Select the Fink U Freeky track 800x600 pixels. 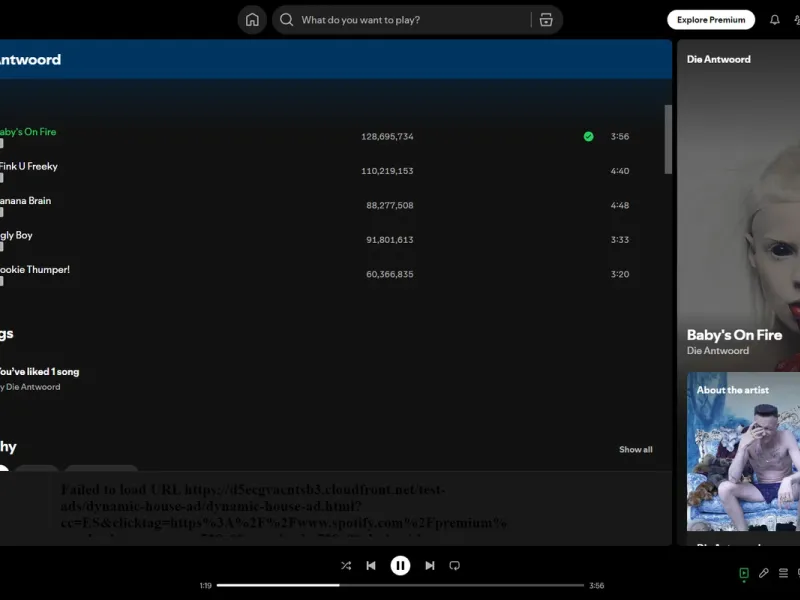click(29, 166)
